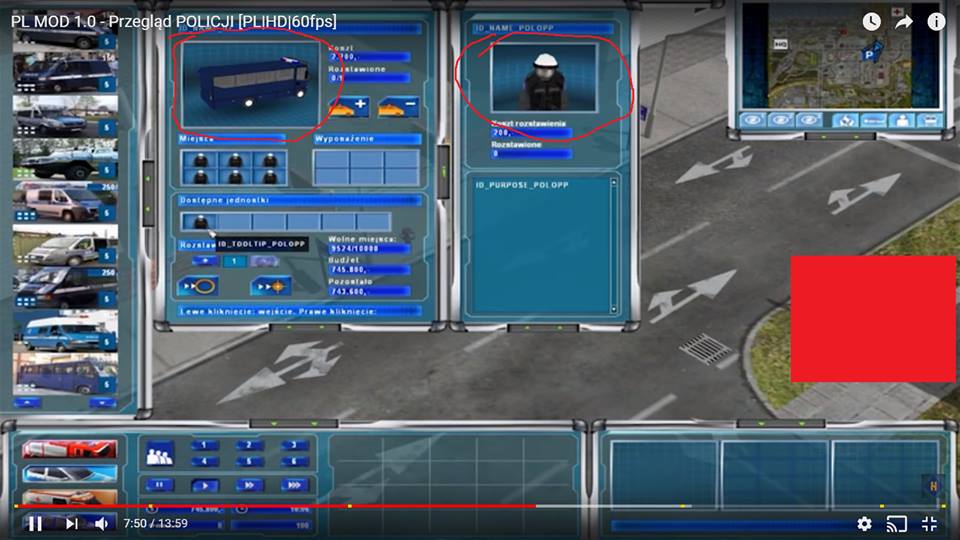Click the person icon under minimap
960x540 pixels.
click(902, 121)
